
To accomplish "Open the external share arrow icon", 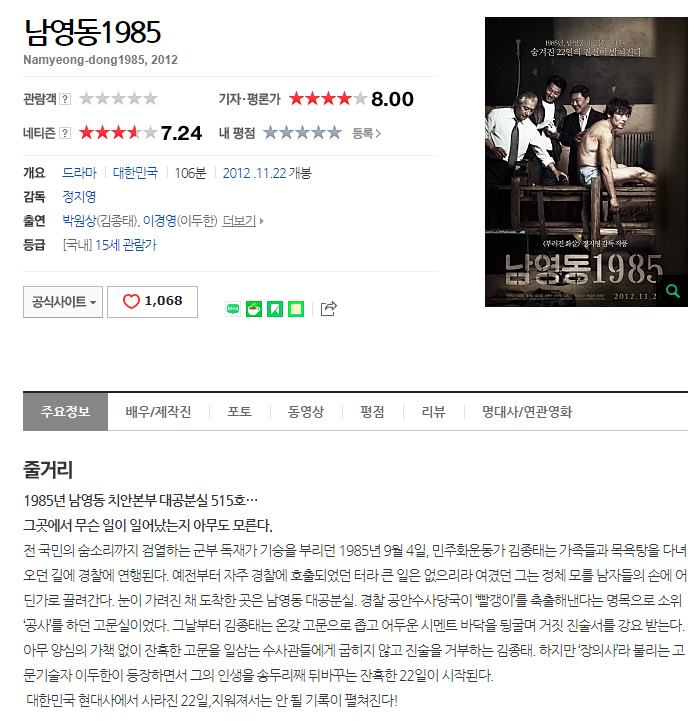I will (x=328, y=308).
